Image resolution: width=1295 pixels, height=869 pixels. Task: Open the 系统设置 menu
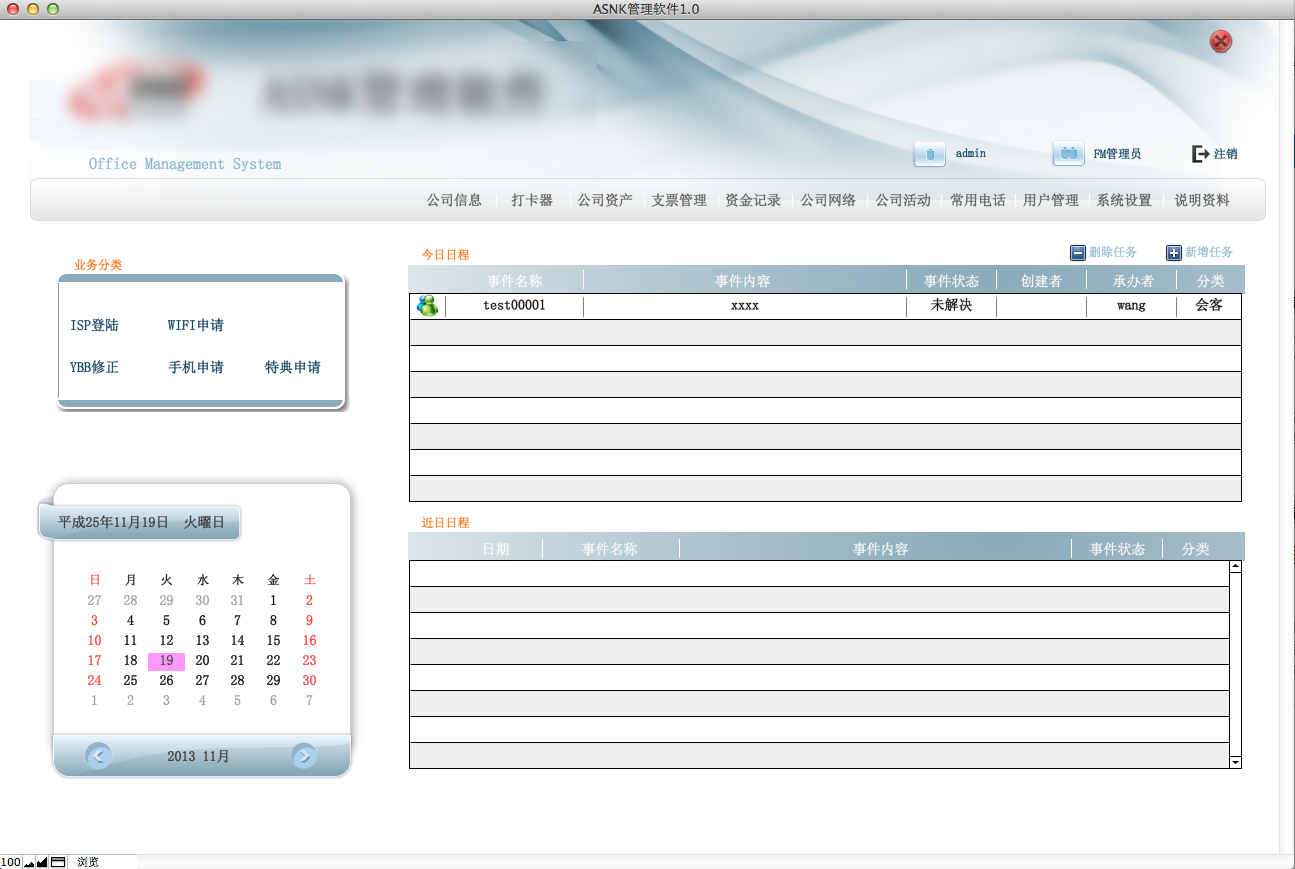coord(1124,200)
